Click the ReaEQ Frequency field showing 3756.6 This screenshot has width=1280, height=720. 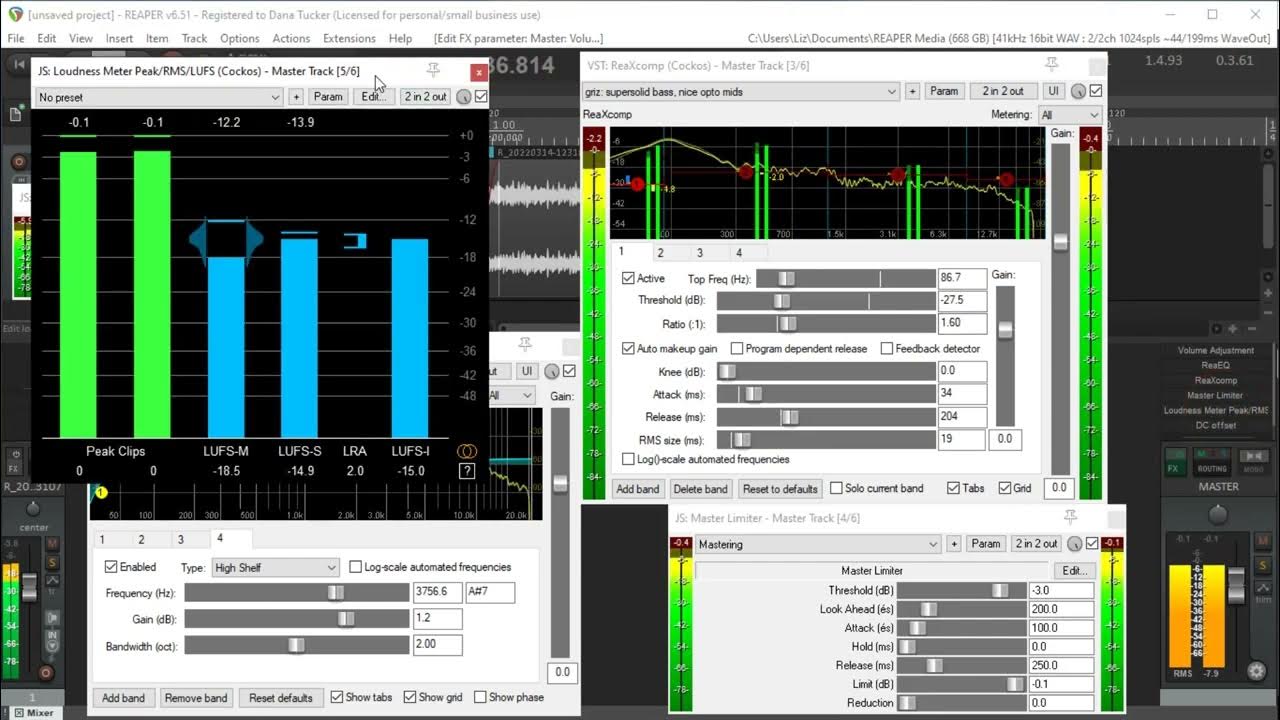438,592
